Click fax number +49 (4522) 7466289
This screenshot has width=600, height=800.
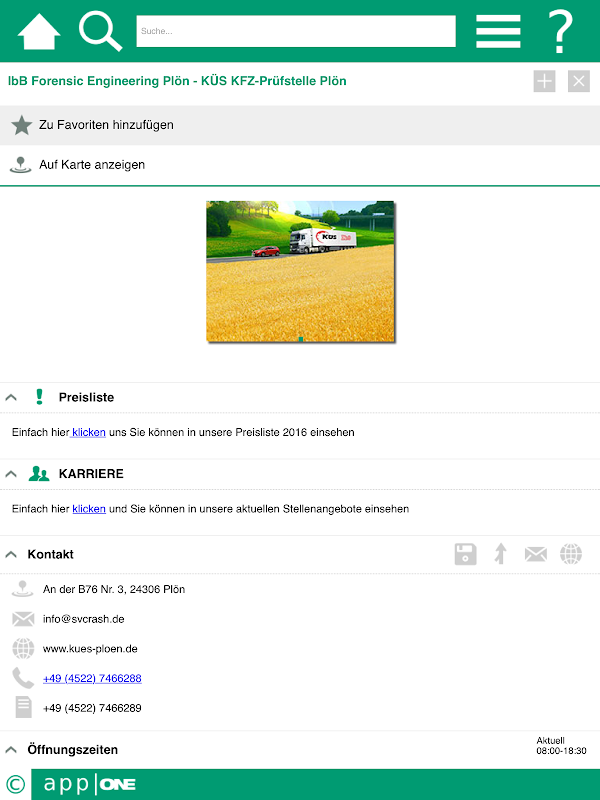[92, 708]
